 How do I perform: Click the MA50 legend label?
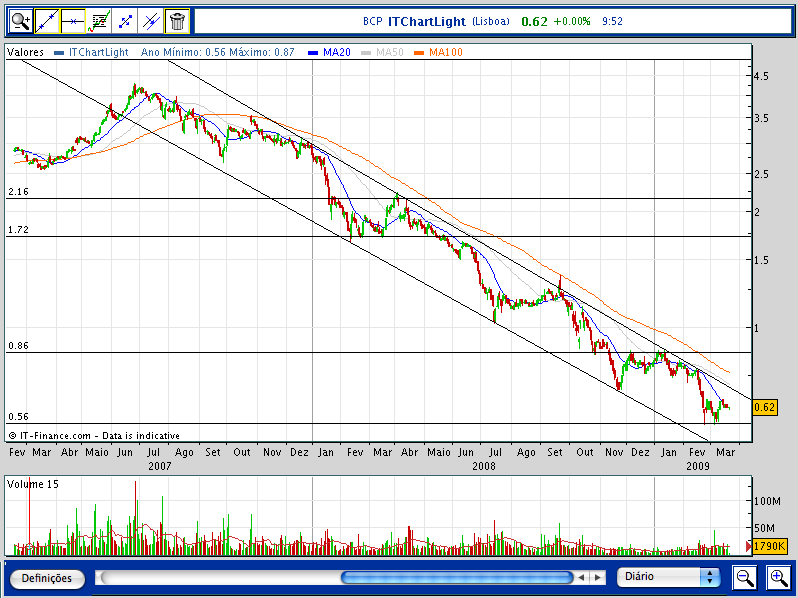(389, 52)
